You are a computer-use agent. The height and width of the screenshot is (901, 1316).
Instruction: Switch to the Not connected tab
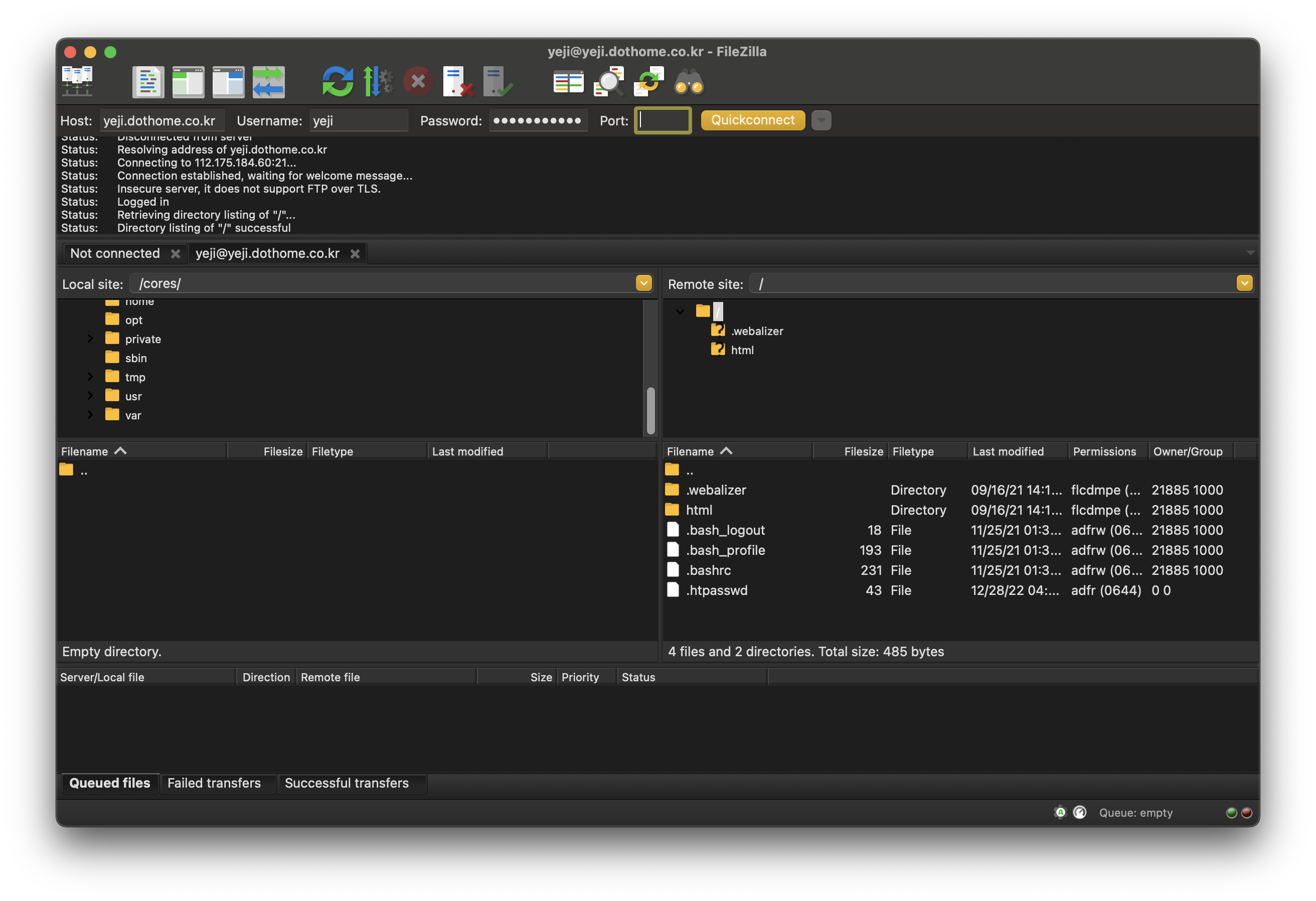[x=115, y=253]
